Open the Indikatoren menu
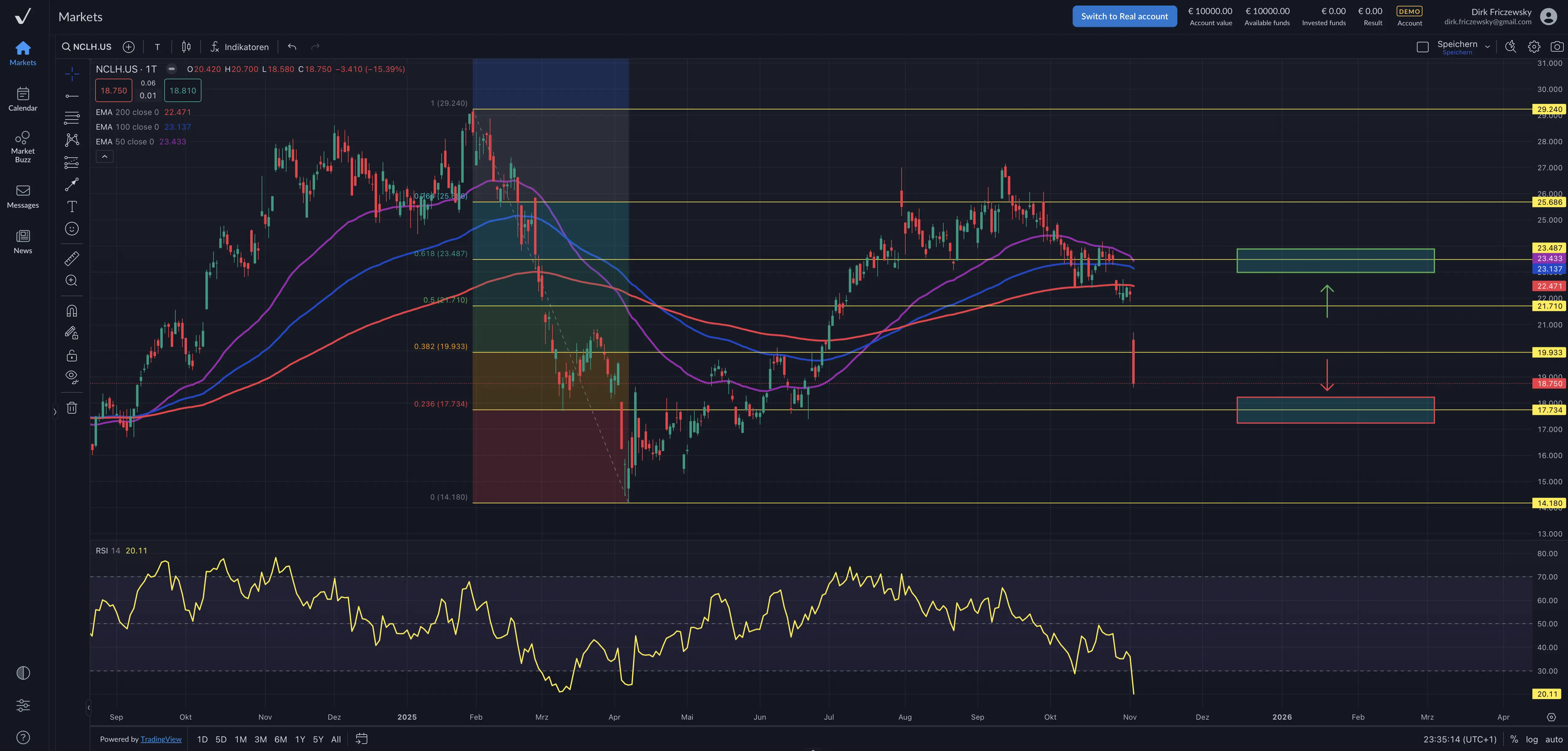Viewport: 1568px width, 751px height. pos(240,47)
